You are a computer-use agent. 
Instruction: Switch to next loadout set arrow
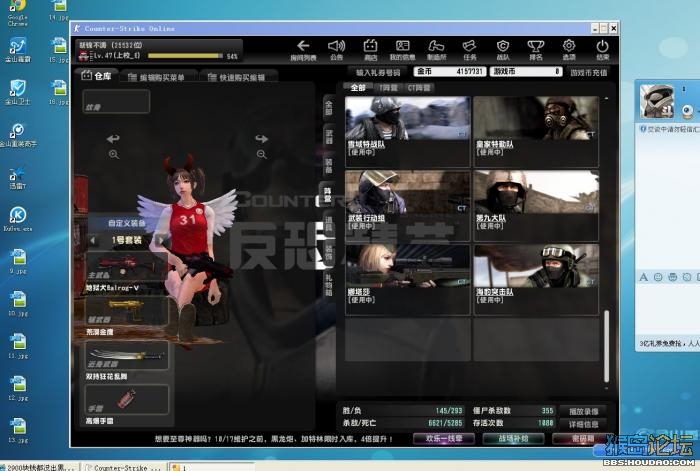point(159,241)
